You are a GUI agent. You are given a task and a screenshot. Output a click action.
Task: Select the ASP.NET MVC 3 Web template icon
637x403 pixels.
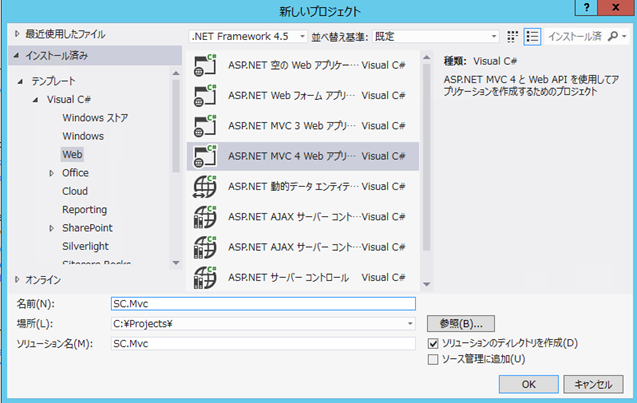205,126
